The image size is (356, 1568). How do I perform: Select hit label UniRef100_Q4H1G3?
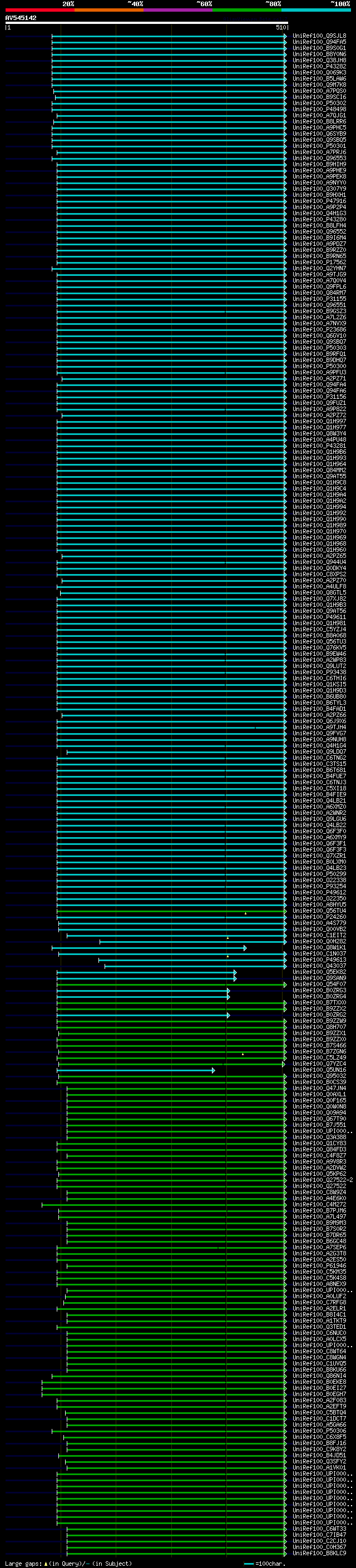(x=319, y=213)
